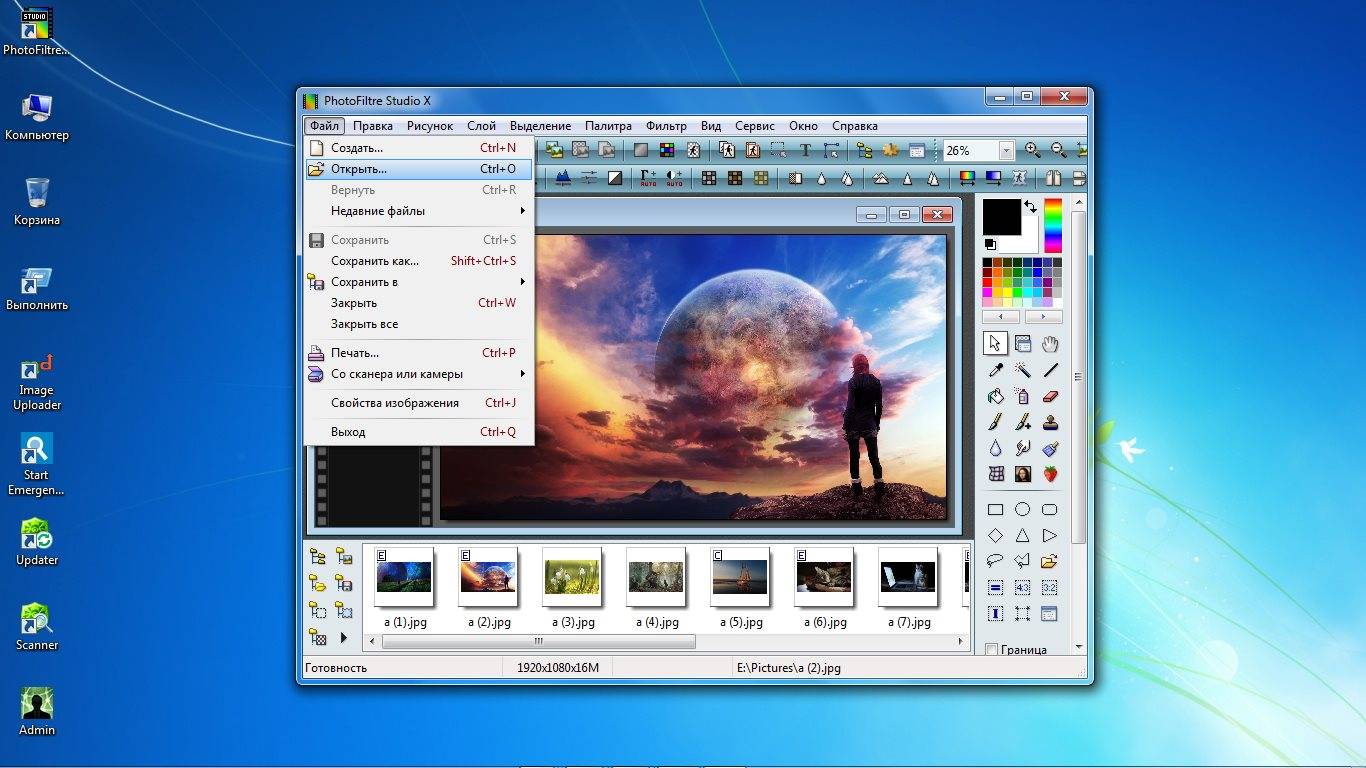Choose Открыть... from the Файл menu
This screenshot has height=768, width=1366.
(x=418, y=169)
